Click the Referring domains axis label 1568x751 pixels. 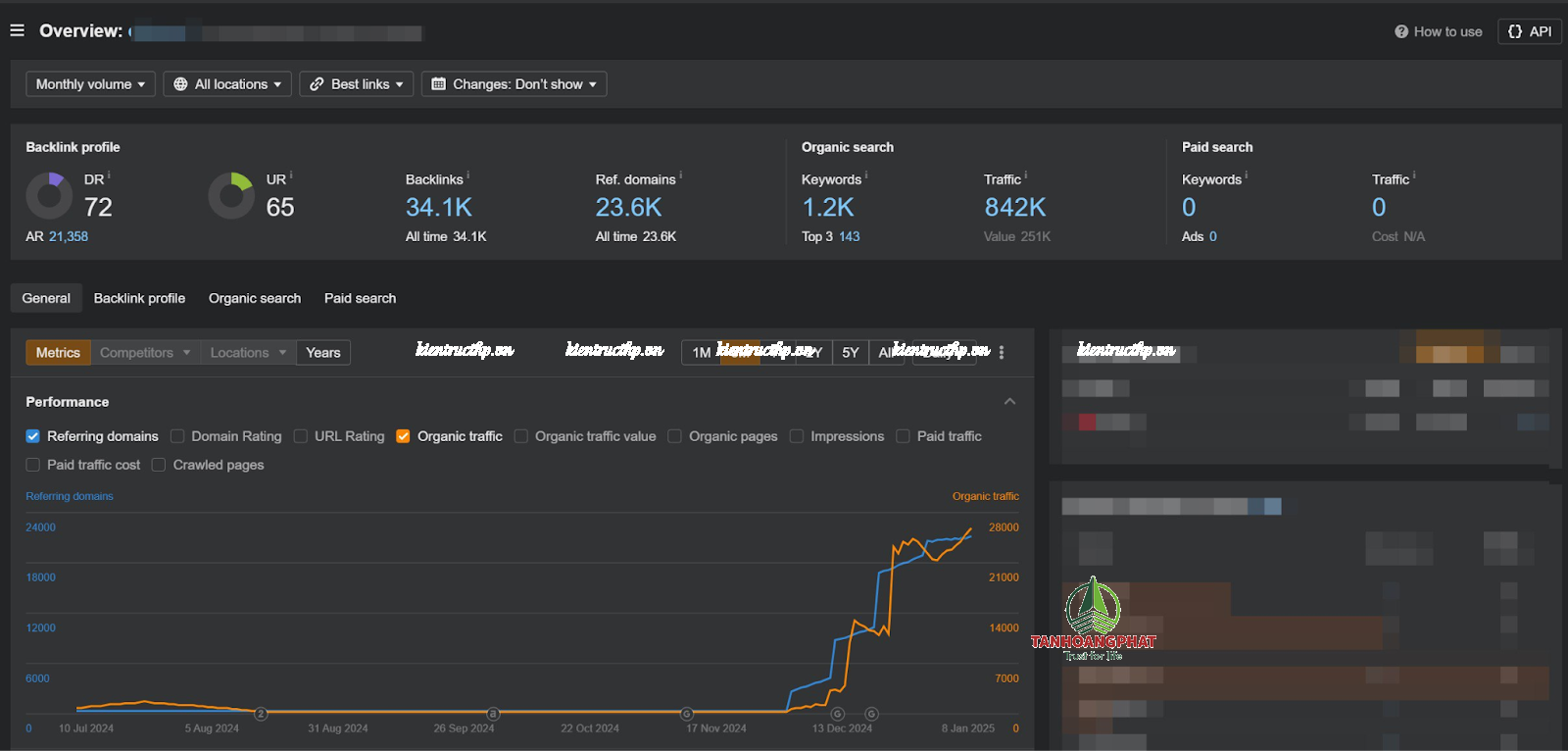(70, 496)
